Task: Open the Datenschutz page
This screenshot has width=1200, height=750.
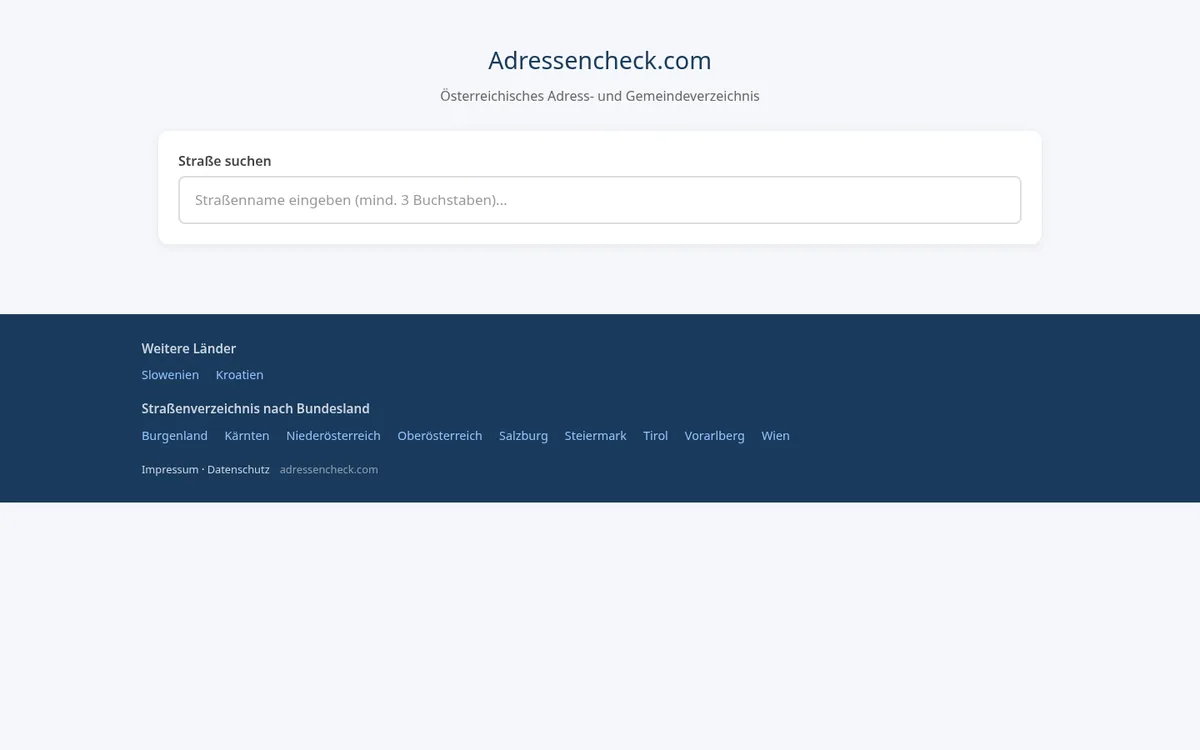Action: pyautogui.click(x=238, y=470)
